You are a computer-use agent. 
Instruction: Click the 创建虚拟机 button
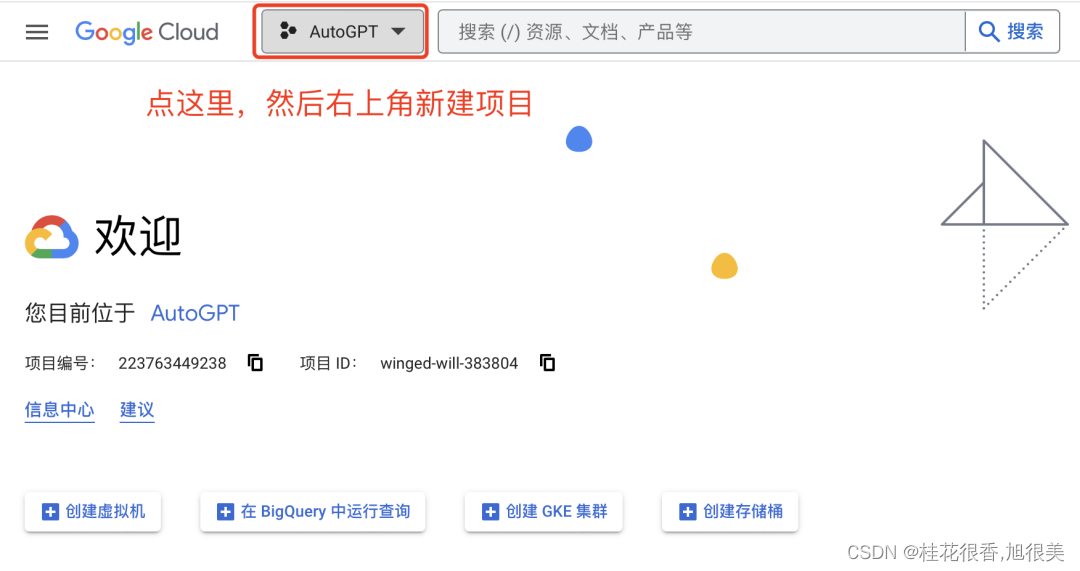(x=93, y=512)
